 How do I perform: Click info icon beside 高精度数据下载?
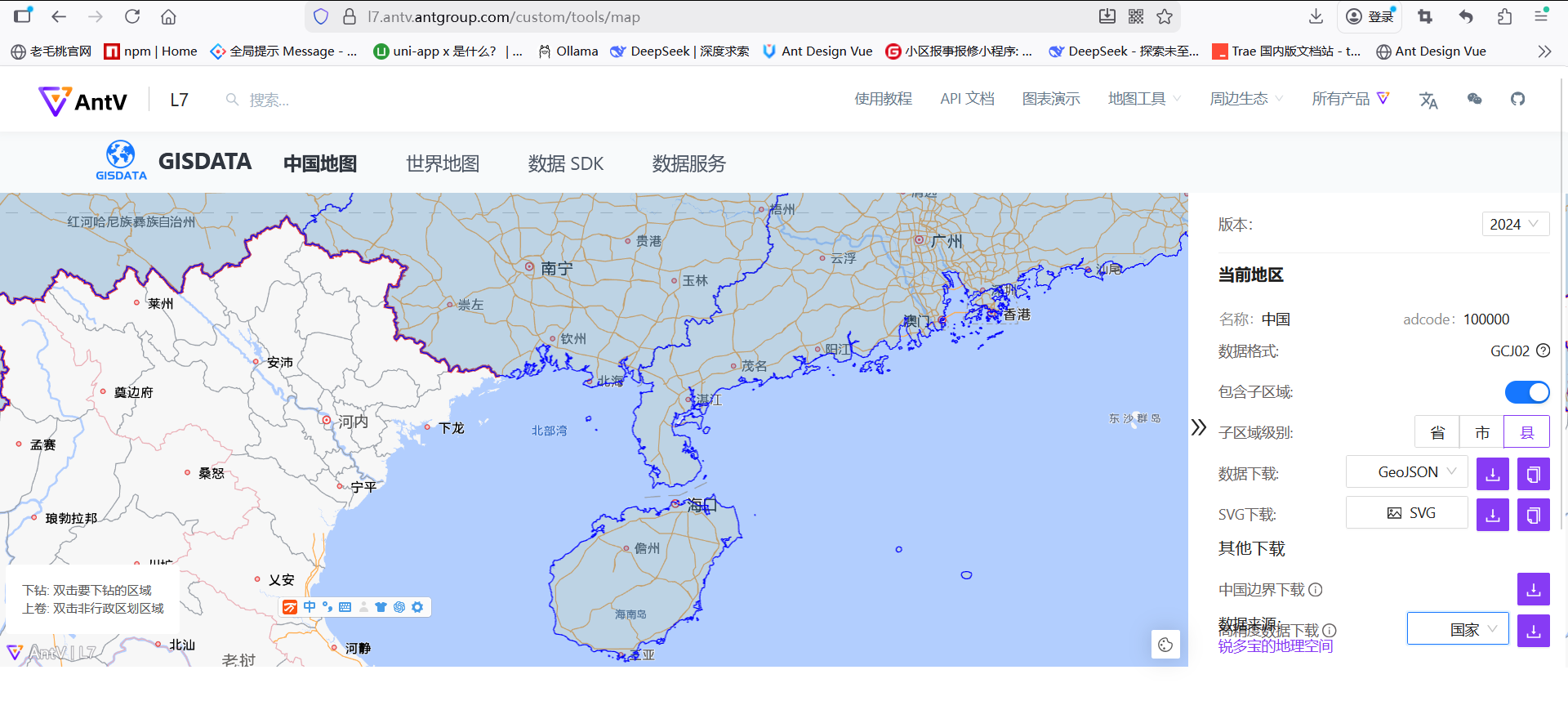pos(1330,630)
